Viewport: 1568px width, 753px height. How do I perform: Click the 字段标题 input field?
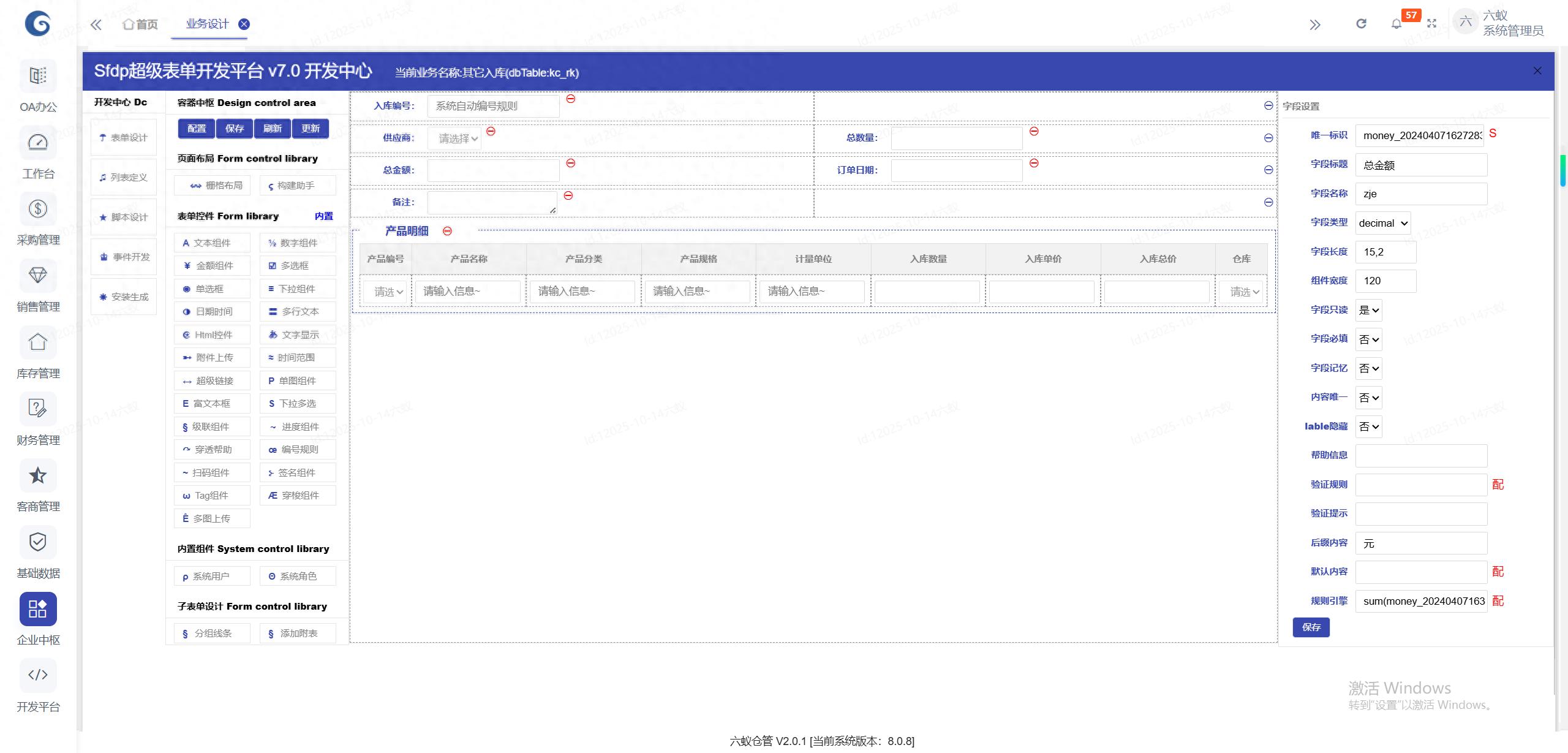pyautogui.click(x=1421, y=164)
